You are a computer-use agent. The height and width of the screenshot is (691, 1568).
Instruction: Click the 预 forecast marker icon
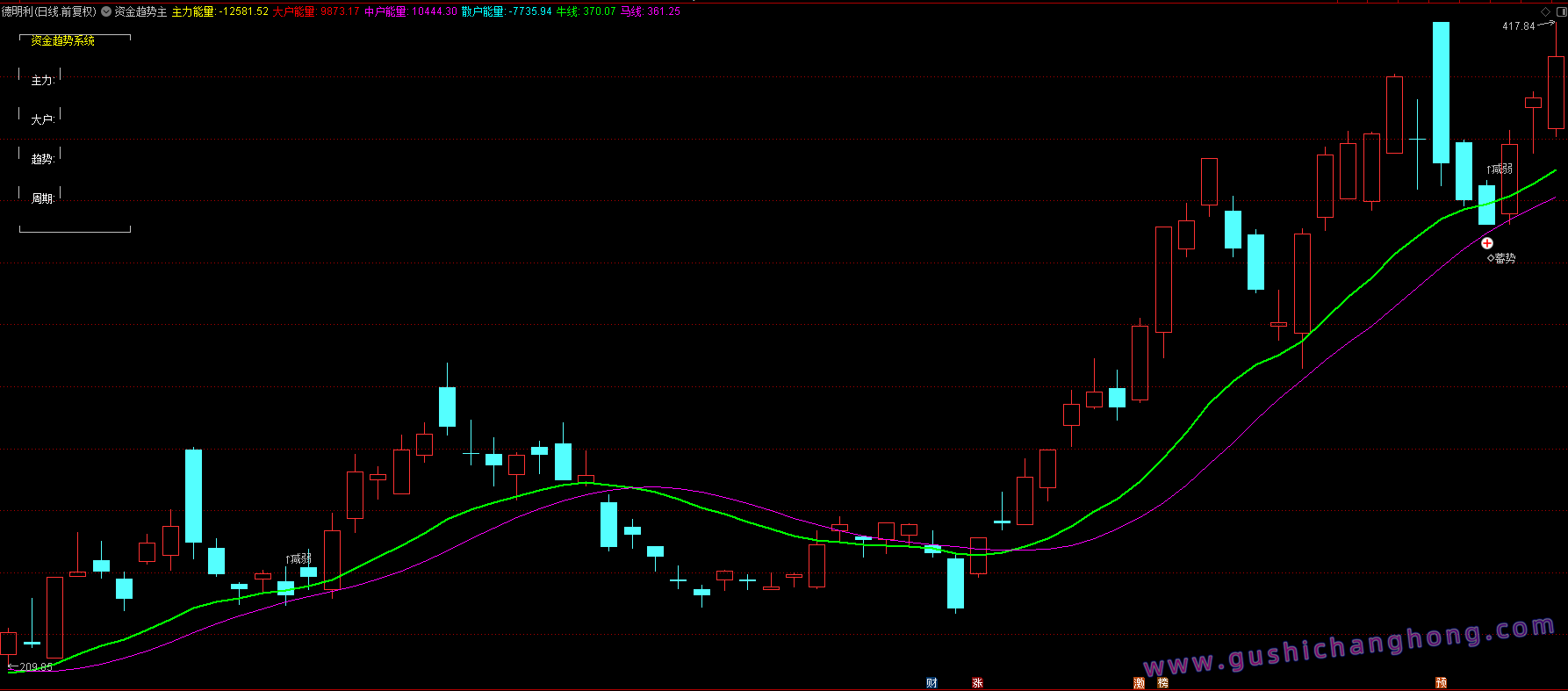point(1441,683)
